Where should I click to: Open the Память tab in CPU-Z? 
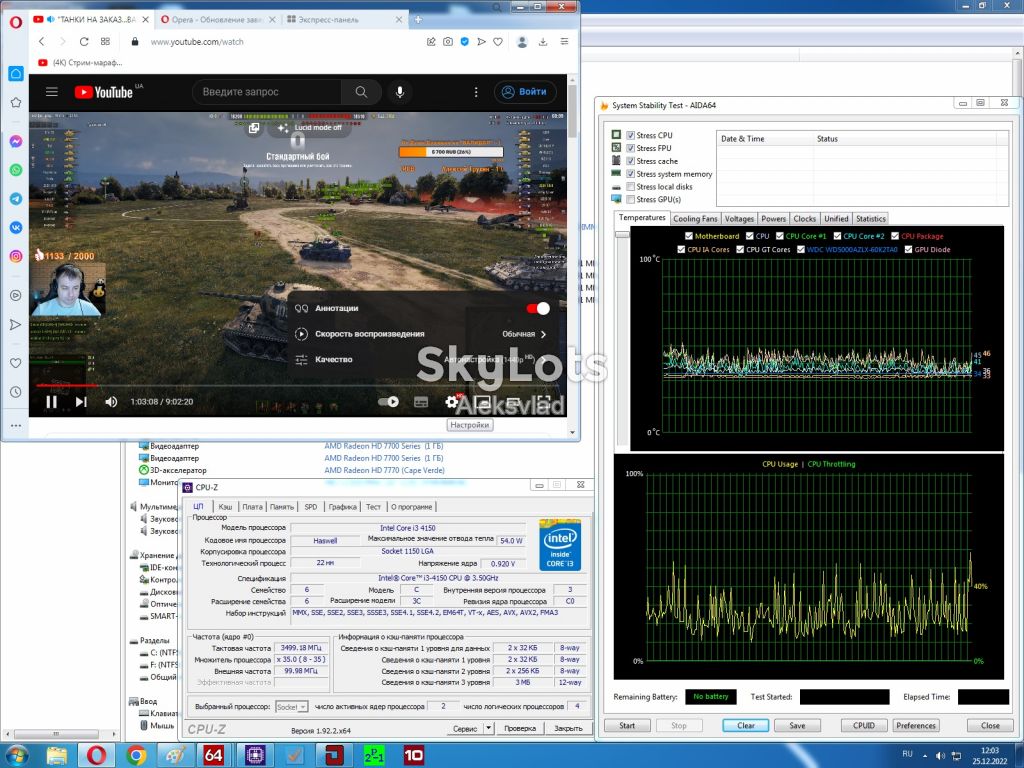(281, 507)
